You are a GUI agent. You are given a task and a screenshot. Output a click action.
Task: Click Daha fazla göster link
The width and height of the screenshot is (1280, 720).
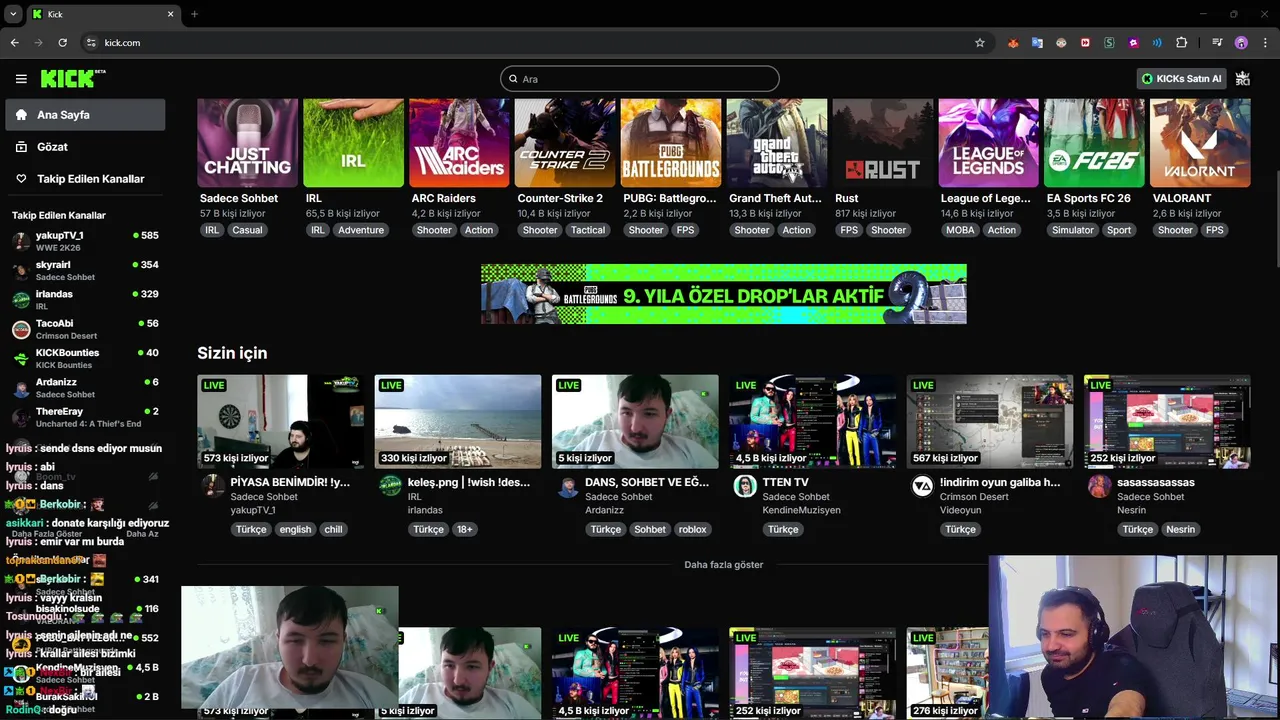(723, 565)
